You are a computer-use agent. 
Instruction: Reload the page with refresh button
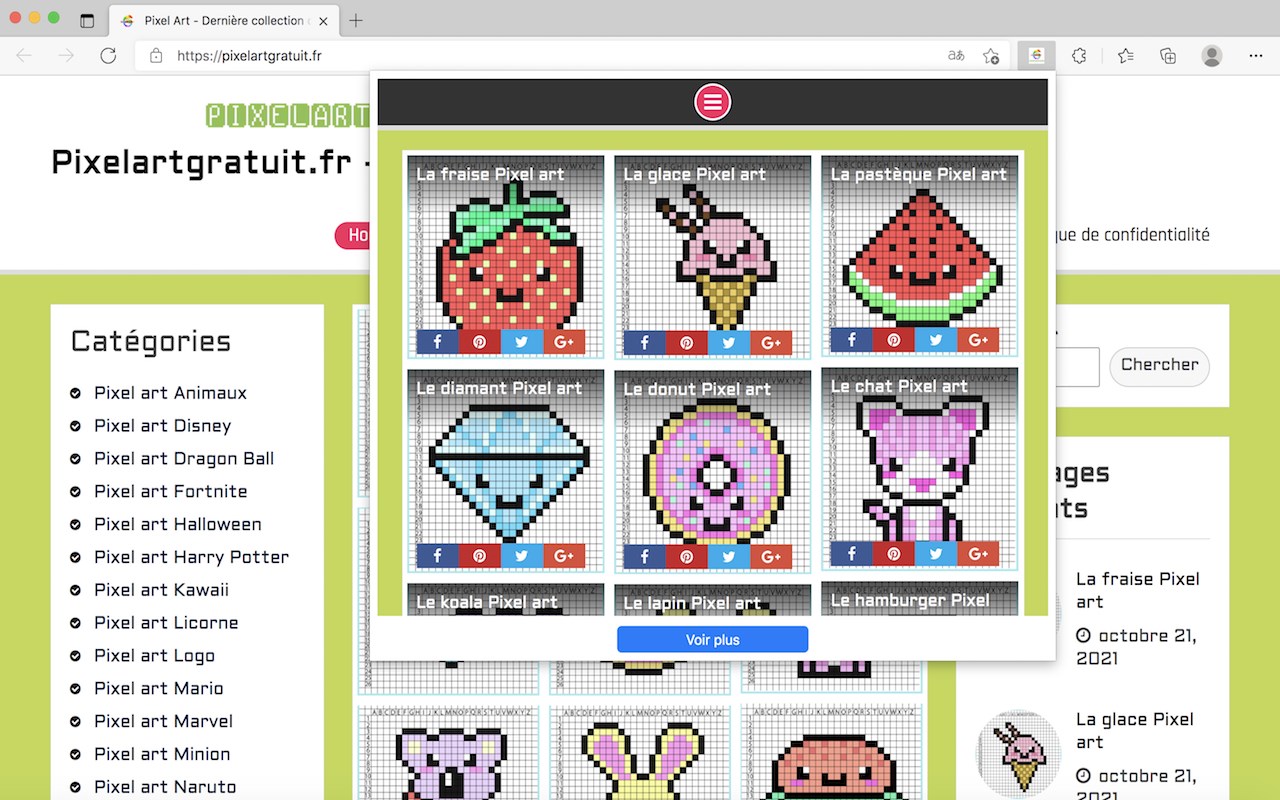pos(108,56)
